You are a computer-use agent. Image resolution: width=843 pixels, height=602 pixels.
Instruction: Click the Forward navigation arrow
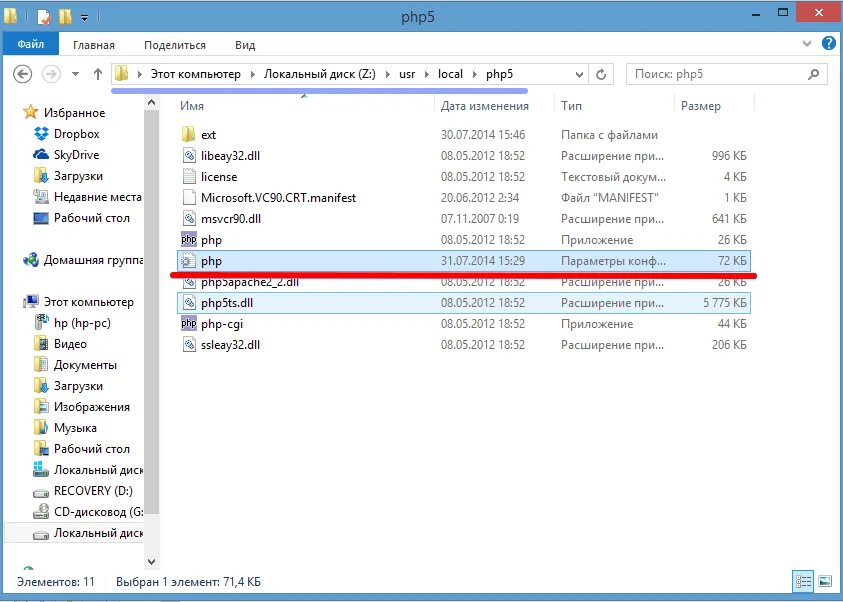51,74
